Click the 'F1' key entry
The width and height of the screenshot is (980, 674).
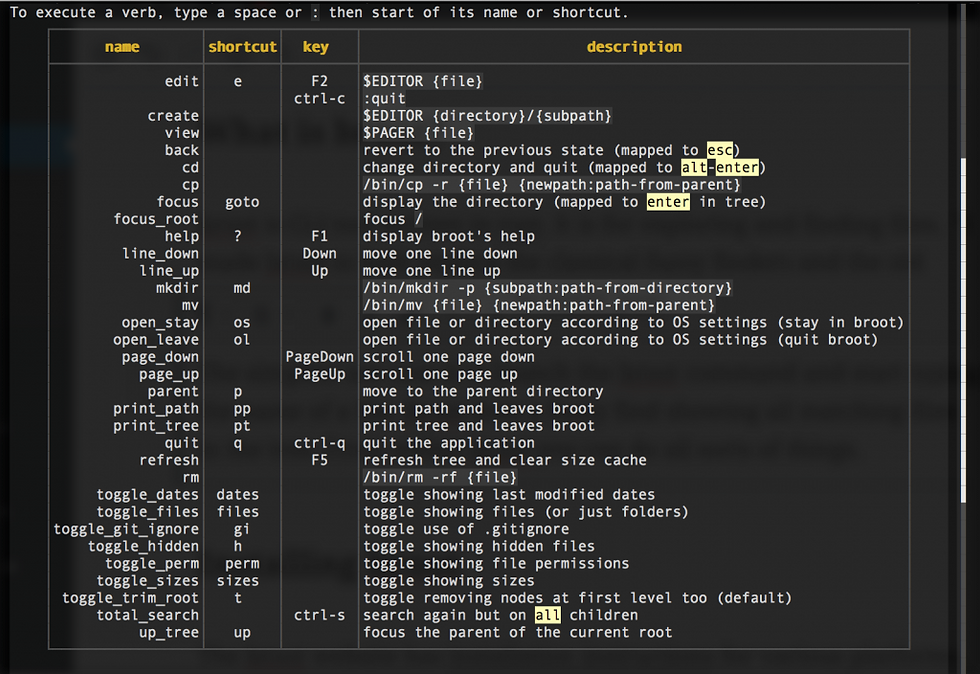[319, 236]
